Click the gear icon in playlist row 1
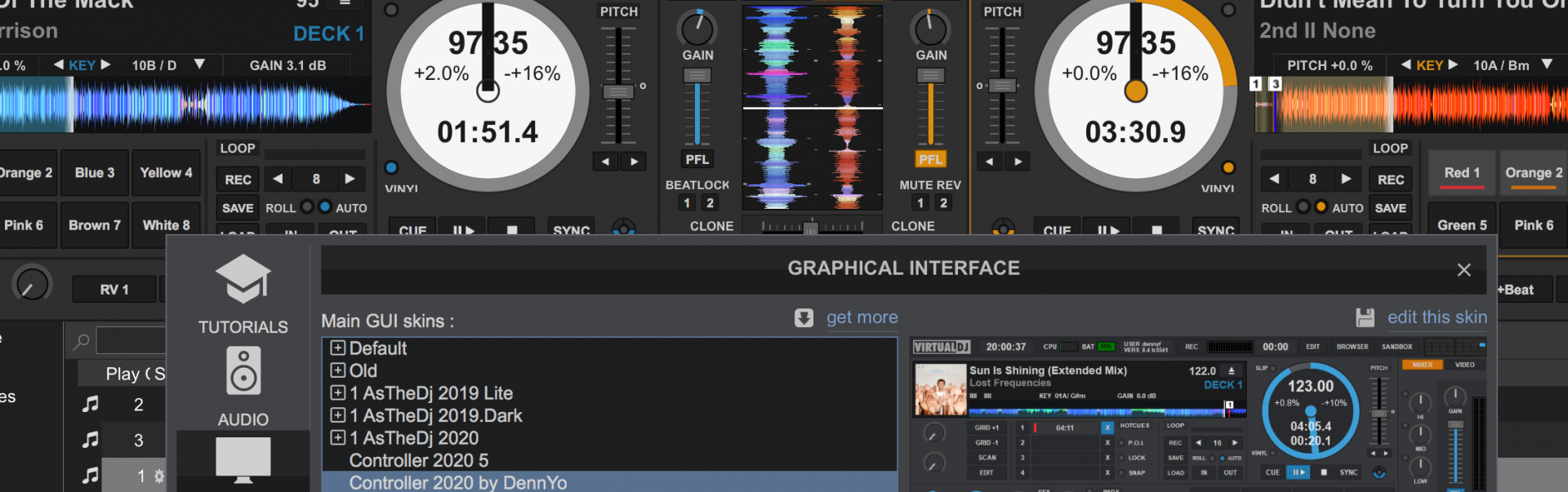This screenshot has width=1568, height=492. tap(159, 476)
